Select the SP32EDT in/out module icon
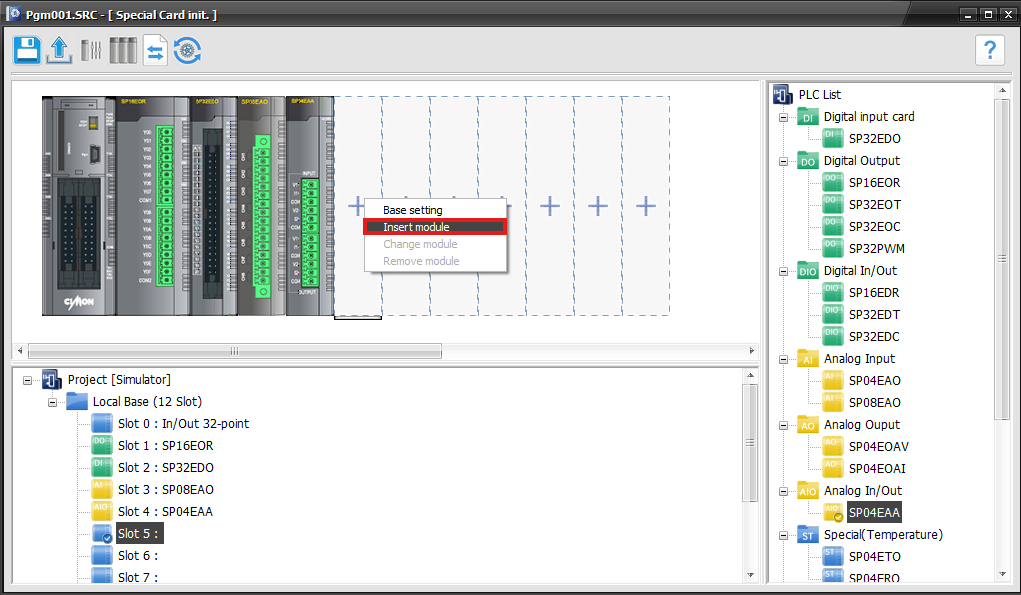 coord(832,314)
